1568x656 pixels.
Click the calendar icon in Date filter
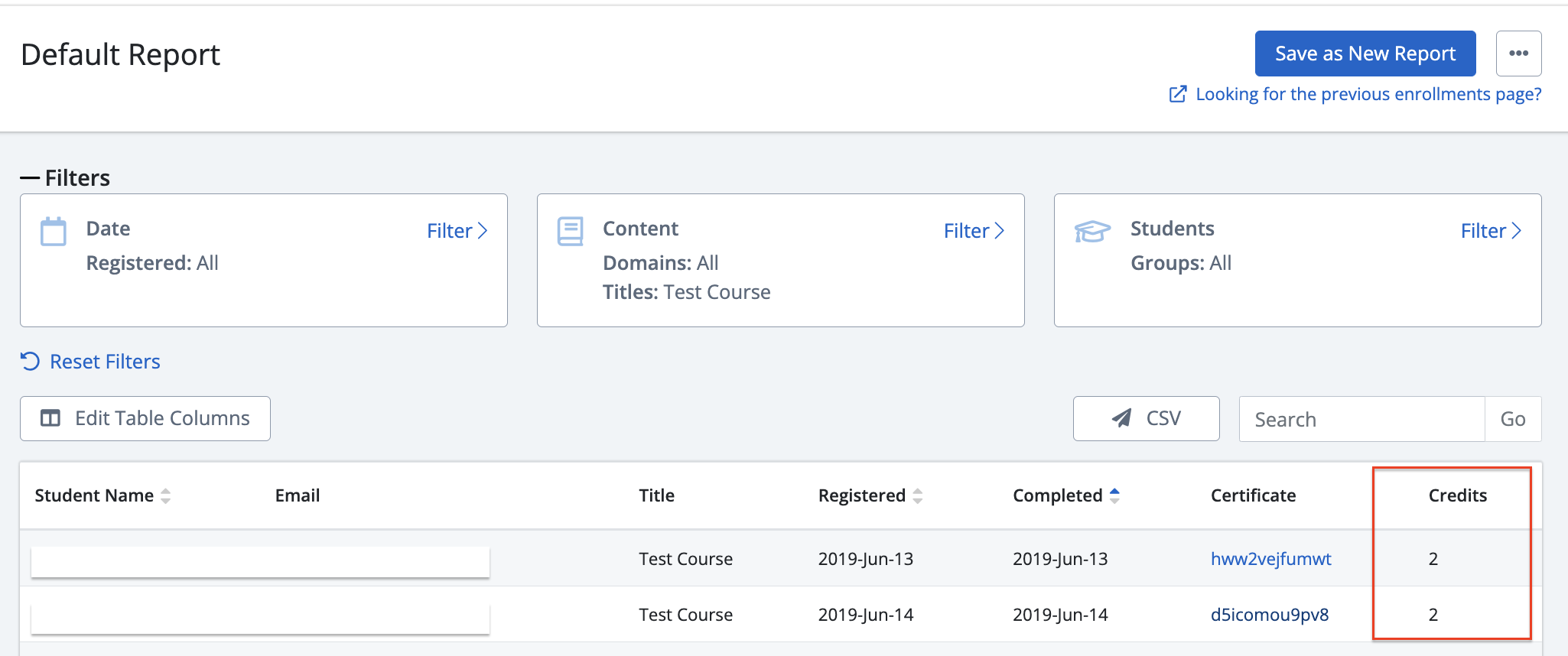click(x=53, y=231)
